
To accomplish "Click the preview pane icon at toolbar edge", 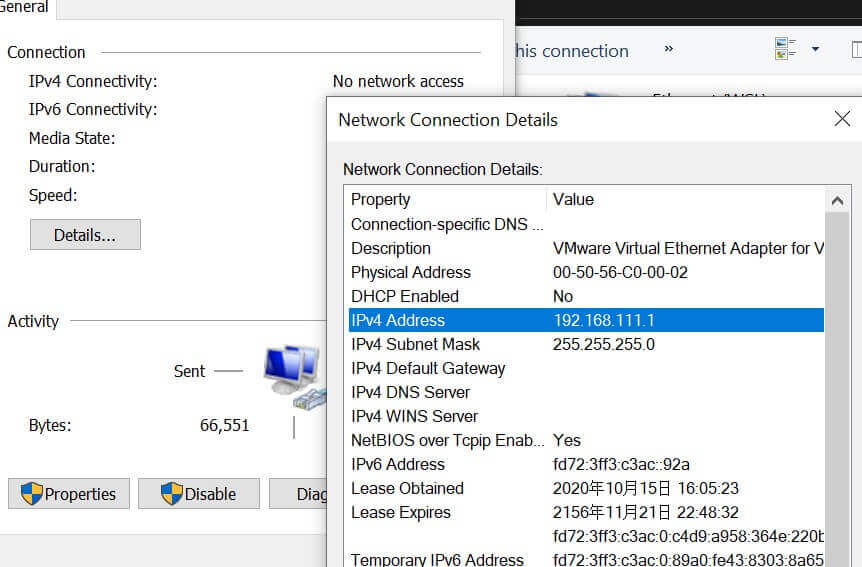I will coord(856,49).
